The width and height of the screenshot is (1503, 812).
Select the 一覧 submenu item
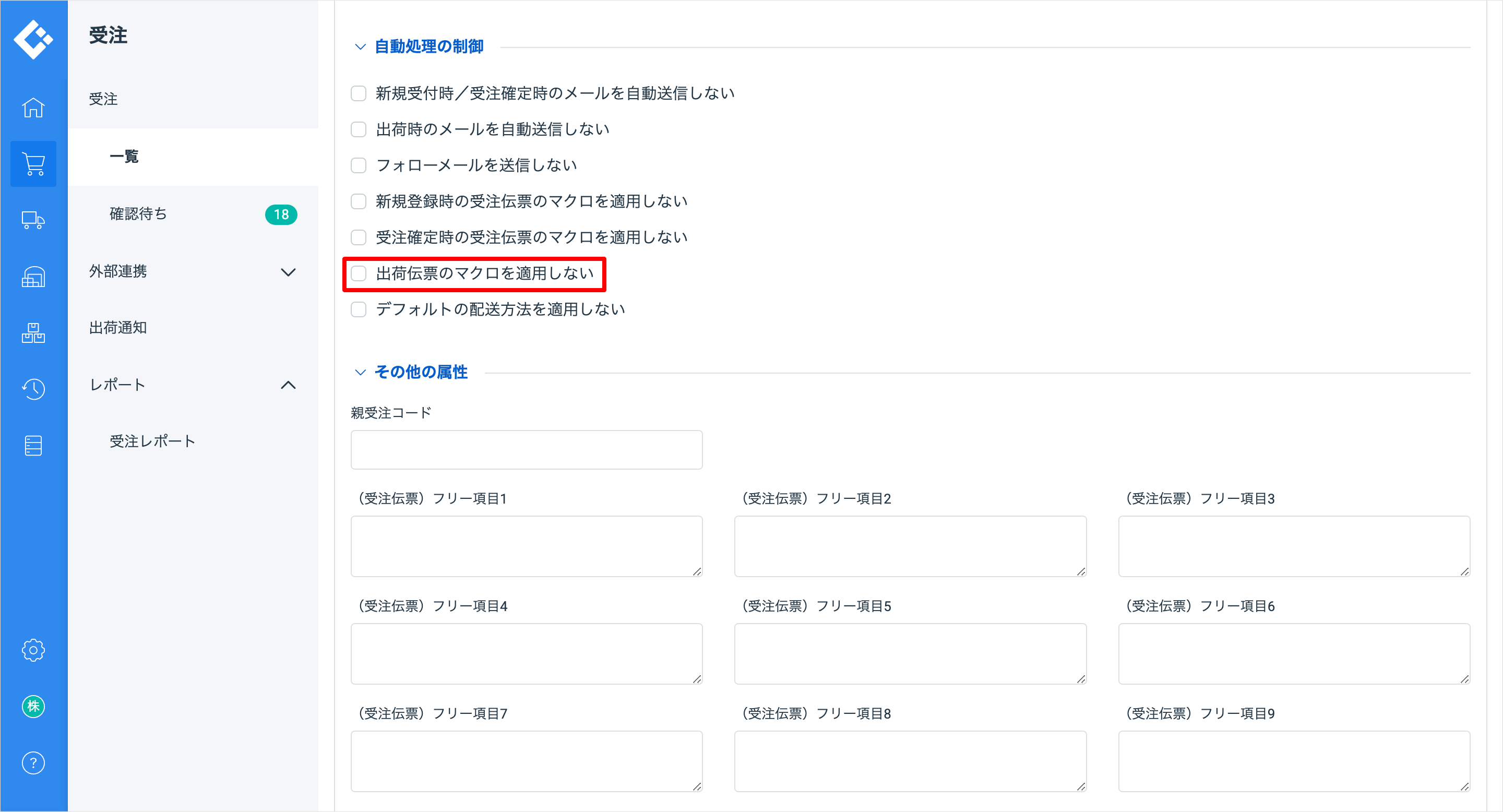(193, 157)
